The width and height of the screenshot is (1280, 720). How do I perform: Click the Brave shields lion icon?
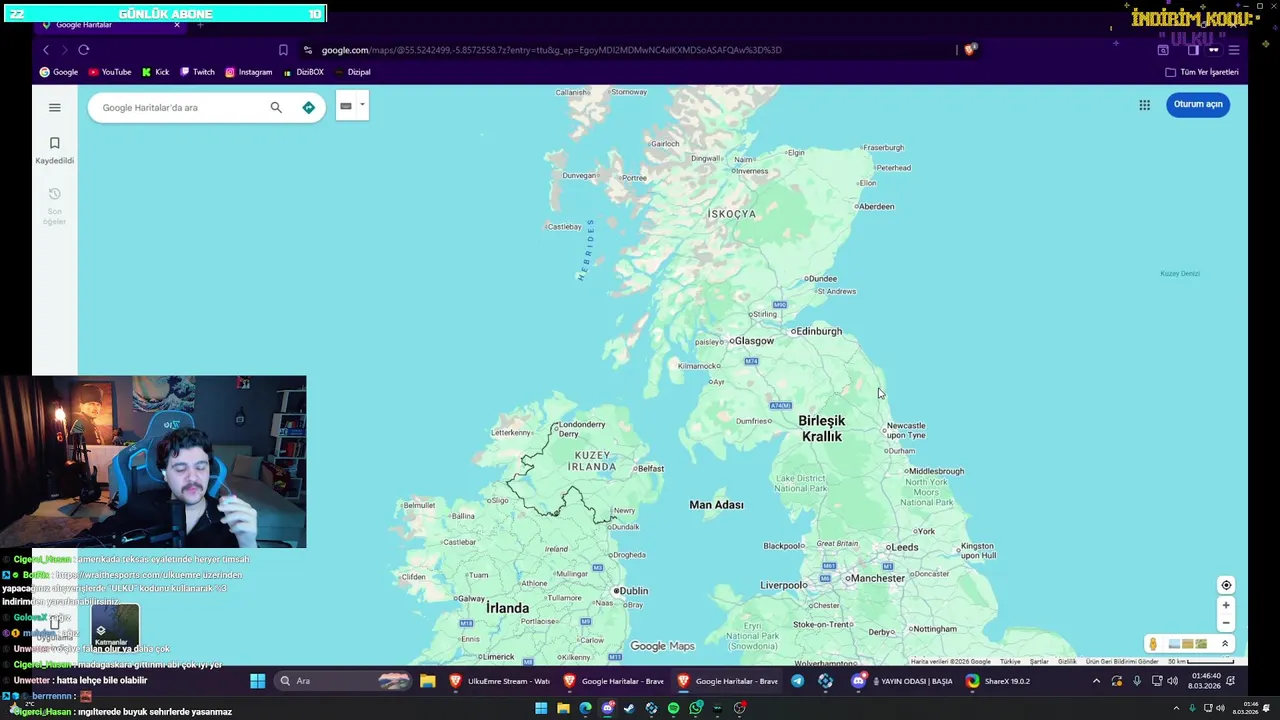click(x=970, y=50)
